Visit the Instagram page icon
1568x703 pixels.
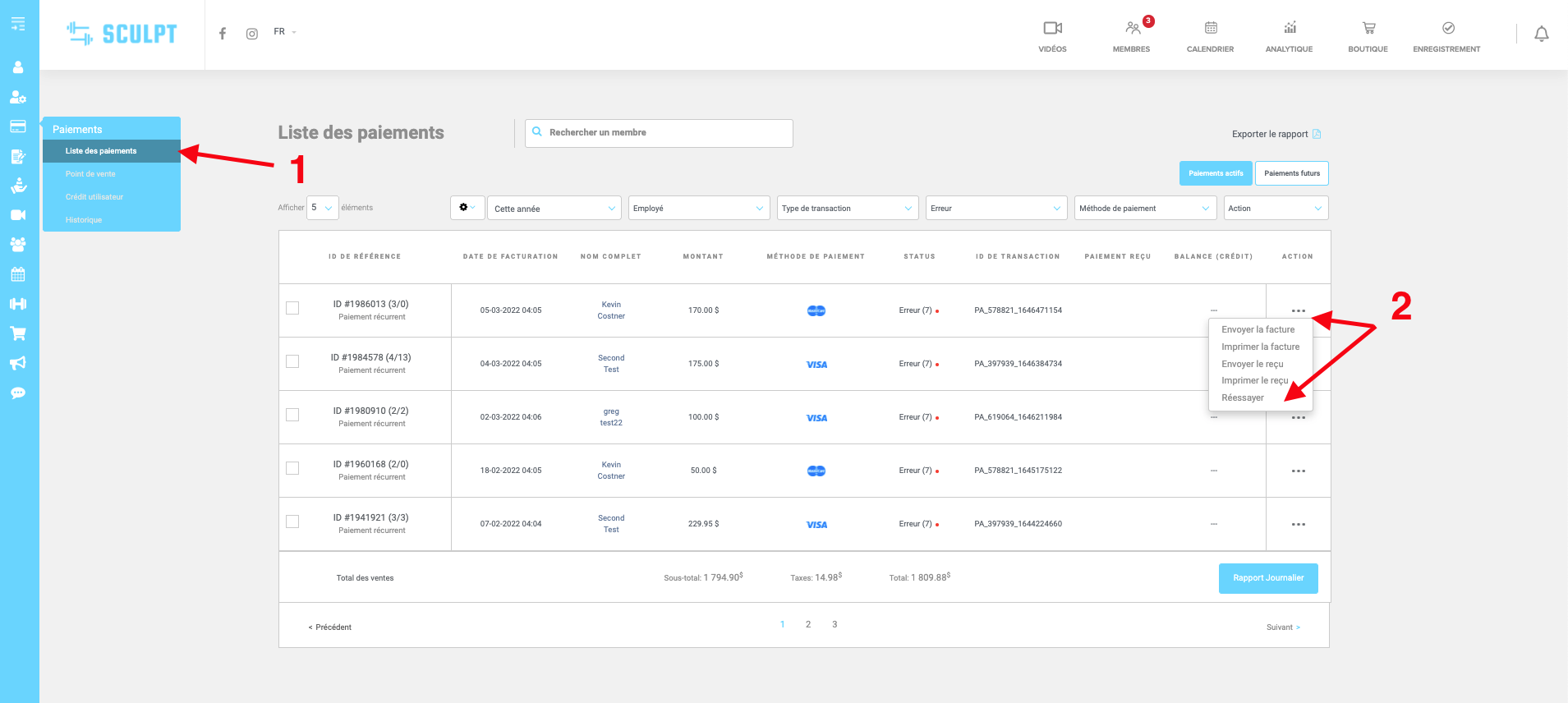coord(252,34)
